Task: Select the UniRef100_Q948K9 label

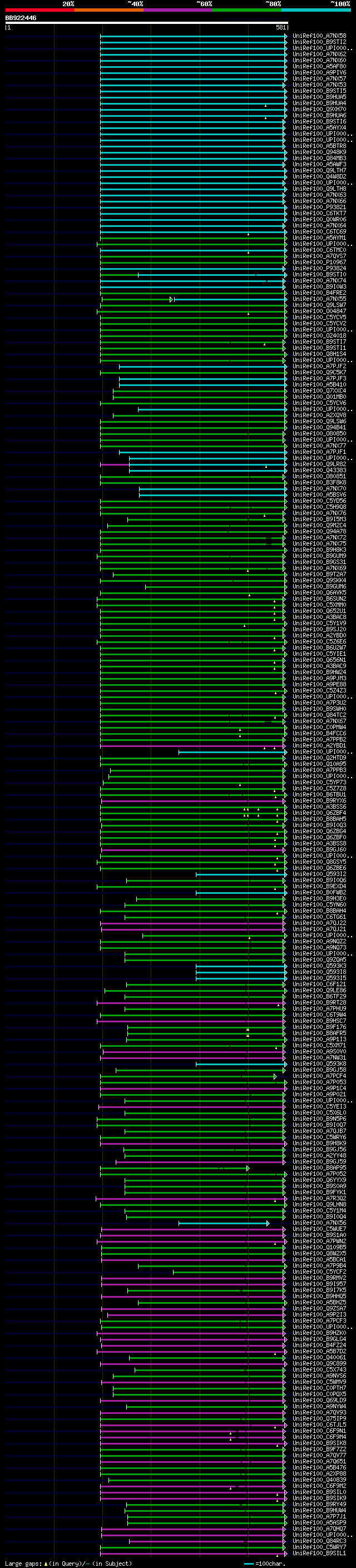Action: 319,152
